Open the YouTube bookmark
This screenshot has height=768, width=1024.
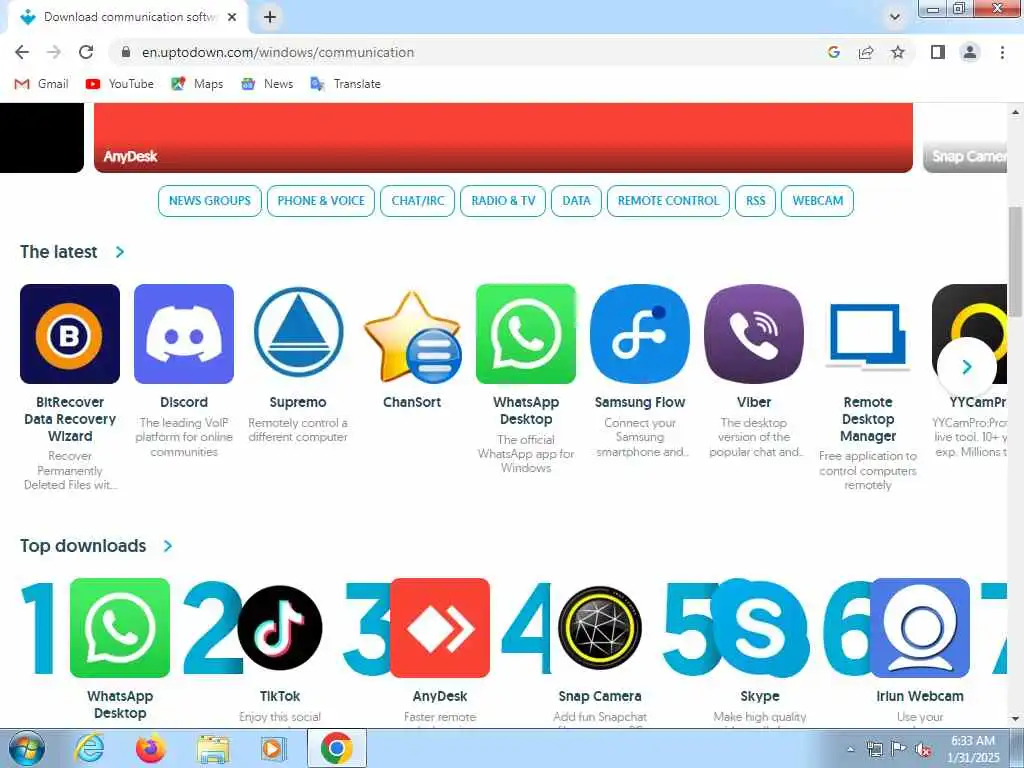(x=120, y=84)
